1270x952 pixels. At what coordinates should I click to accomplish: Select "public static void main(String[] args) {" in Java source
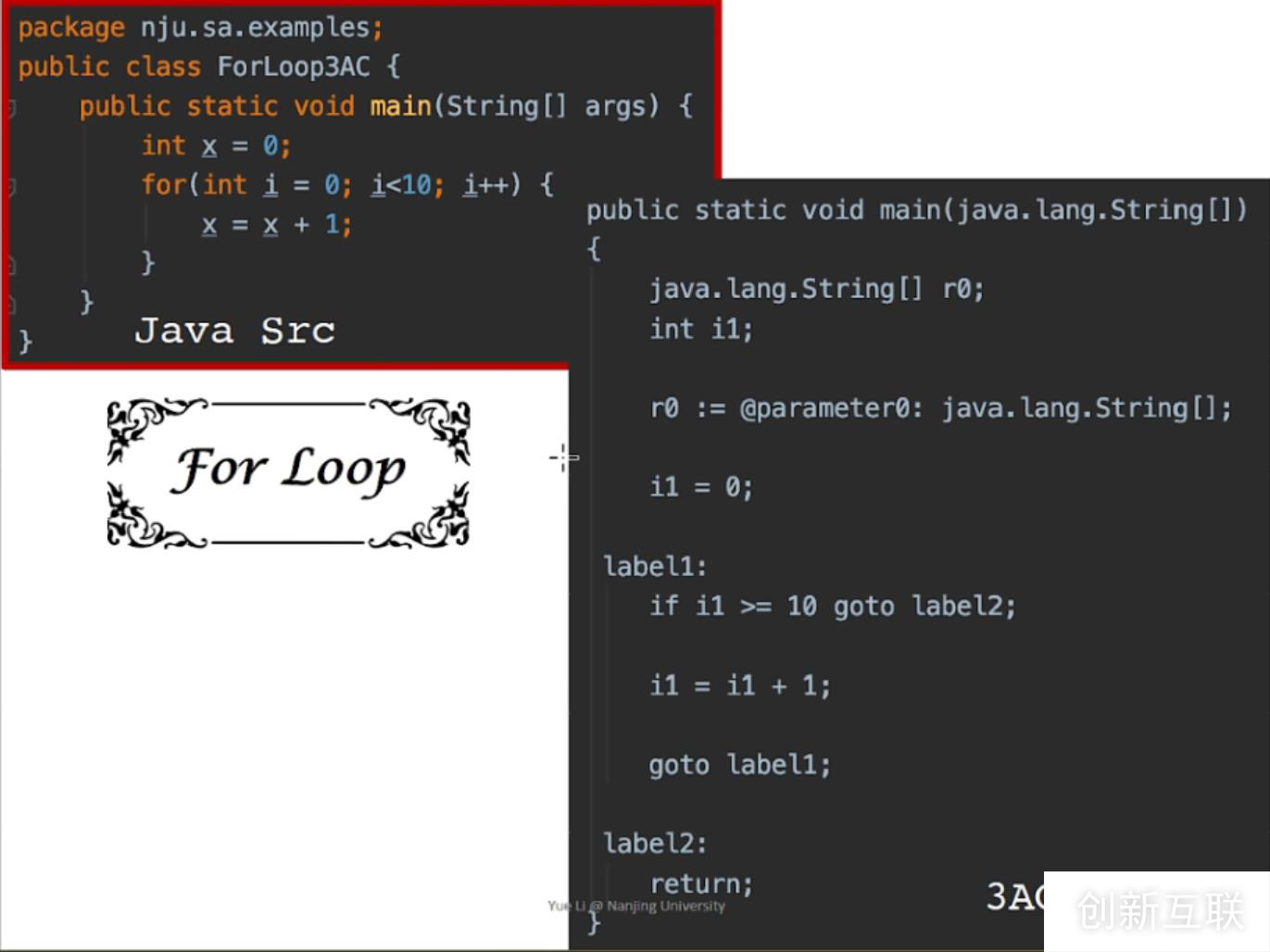point(386,106)
